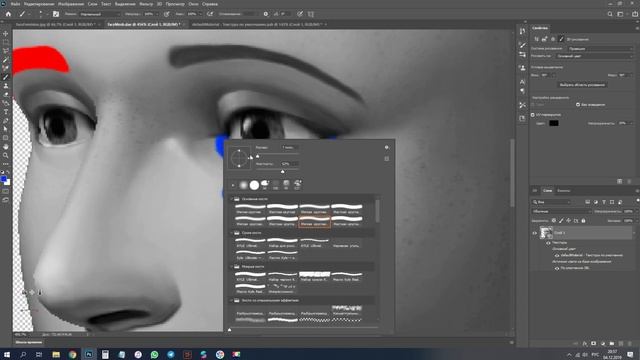The height and width of the screenshot is (360, 640).
Task: Create a new group folder in Layers
Action: click(611, 344)
